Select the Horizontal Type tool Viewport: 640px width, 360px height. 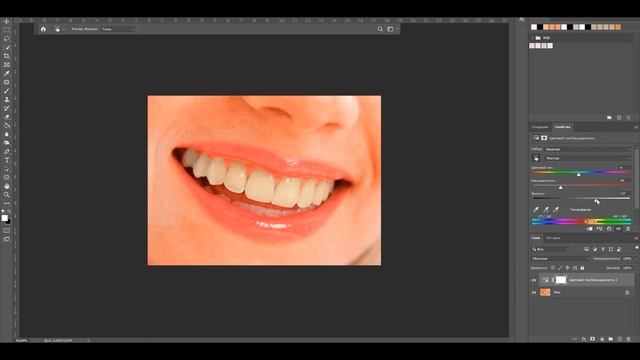click(7, 160)
